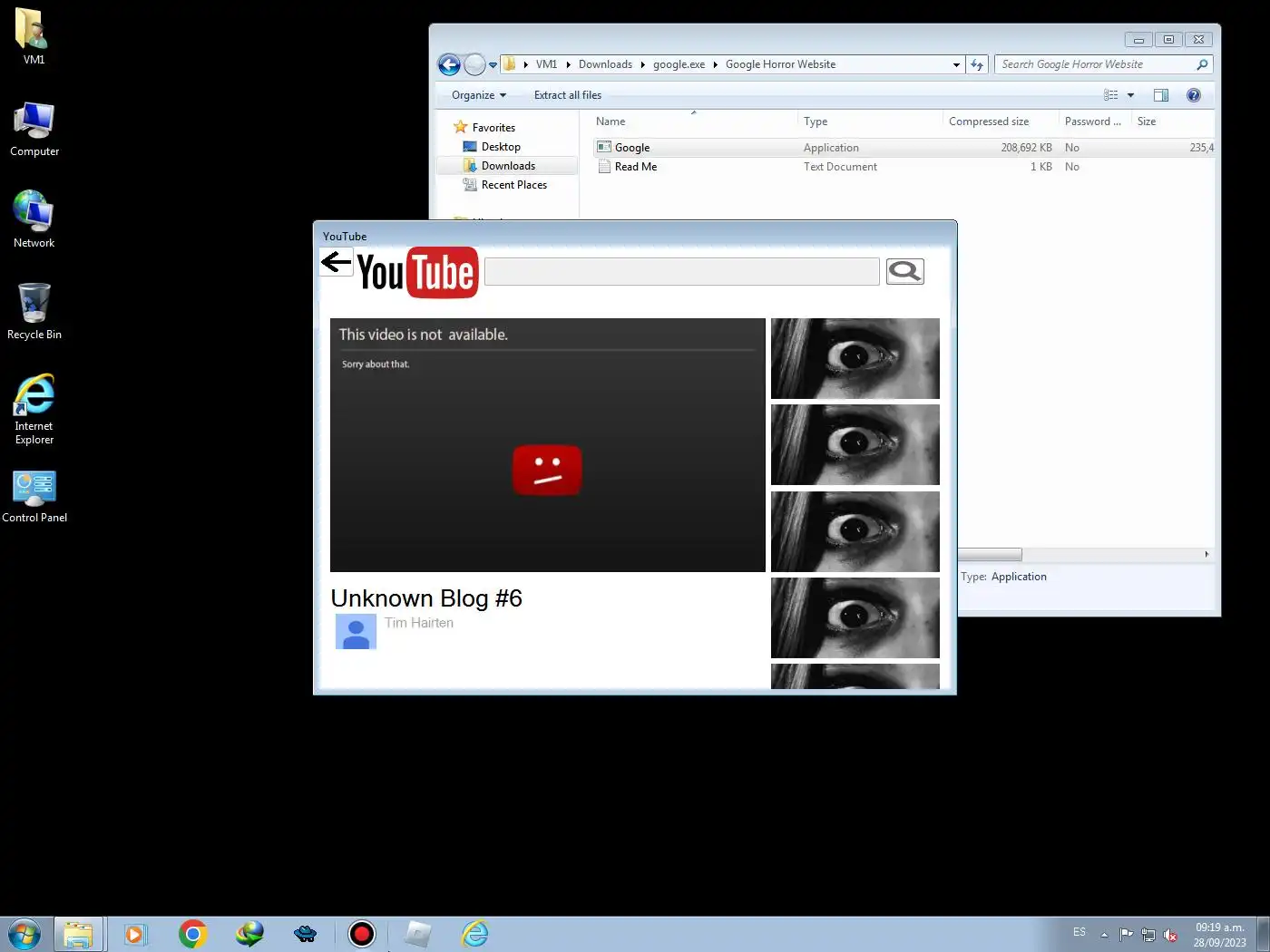Viewport: 1270px width, 952px height.
Task: Click the Explorer back navigation button
Action: coord(449,64)
